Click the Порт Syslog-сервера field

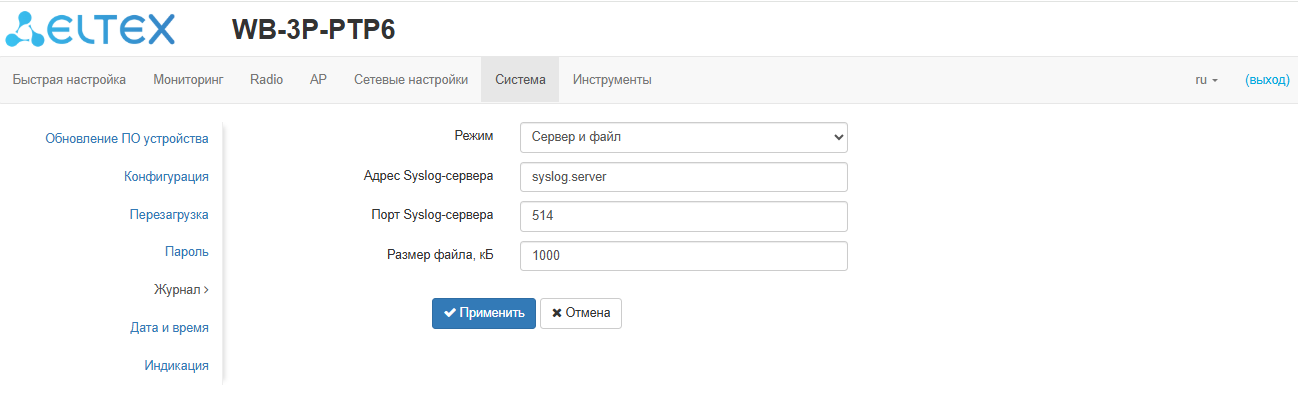click(x=683, y=216)
